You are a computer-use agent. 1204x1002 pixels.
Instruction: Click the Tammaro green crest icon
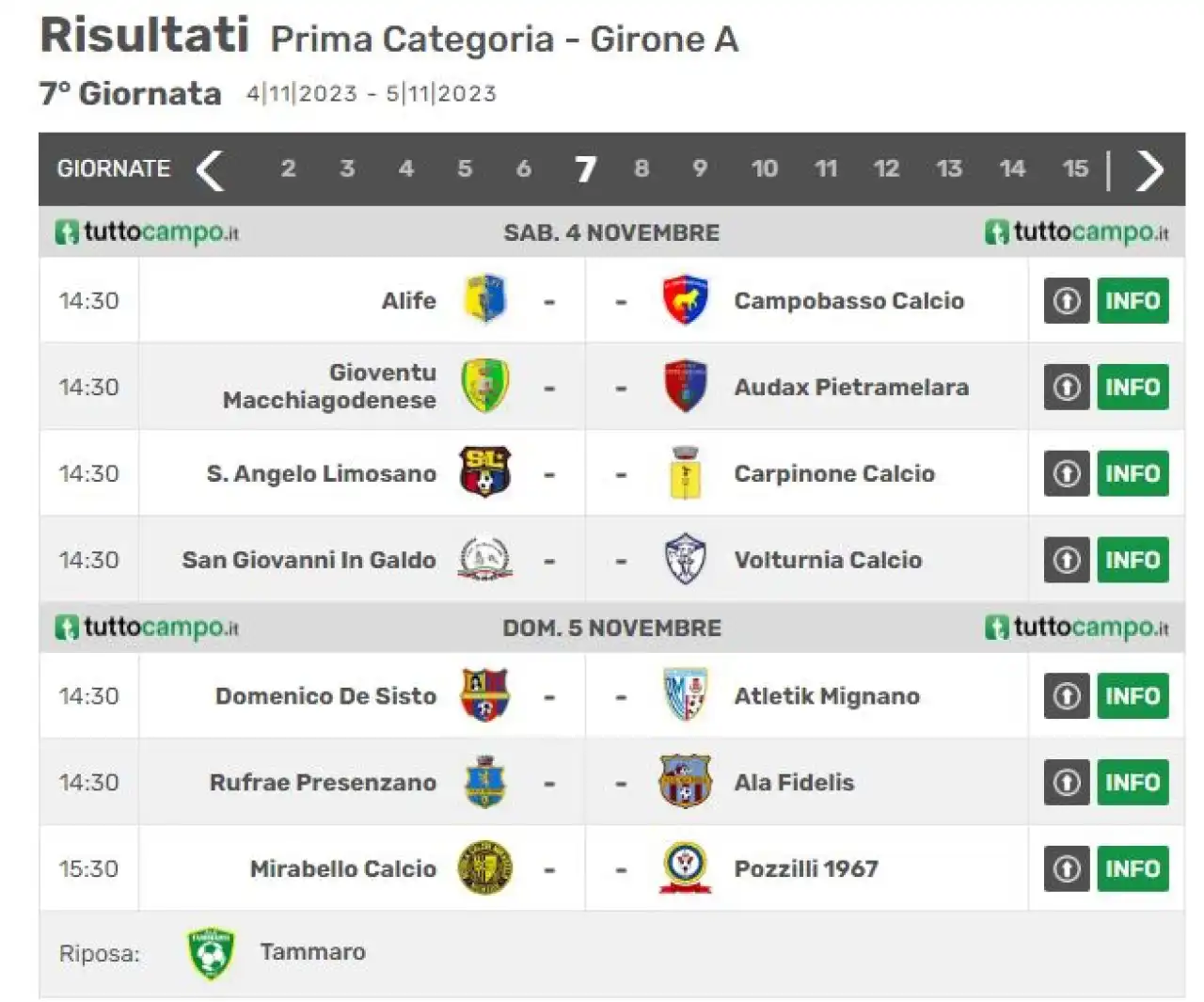[211, 953]
